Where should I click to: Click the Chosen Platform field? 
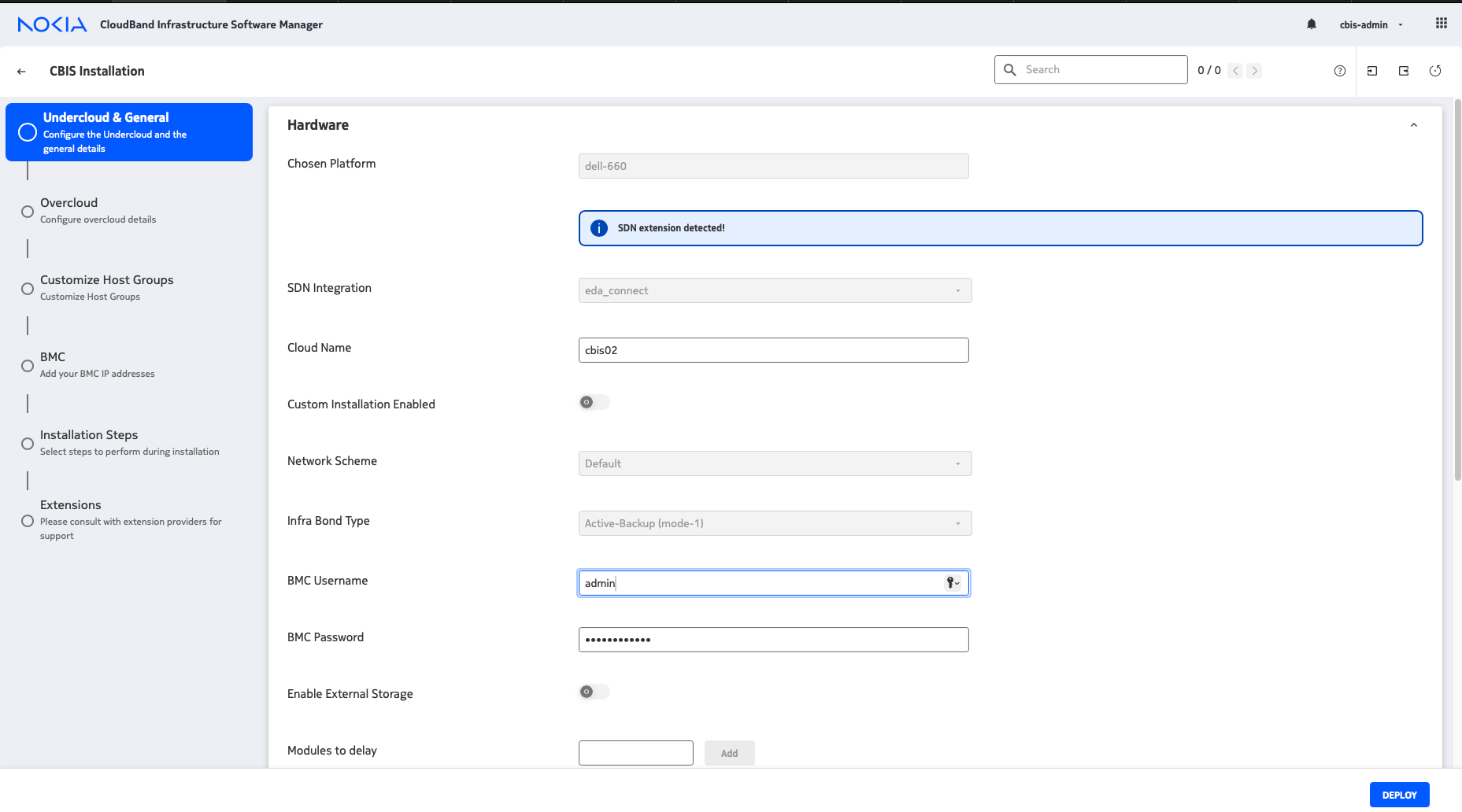click(774, 166)
